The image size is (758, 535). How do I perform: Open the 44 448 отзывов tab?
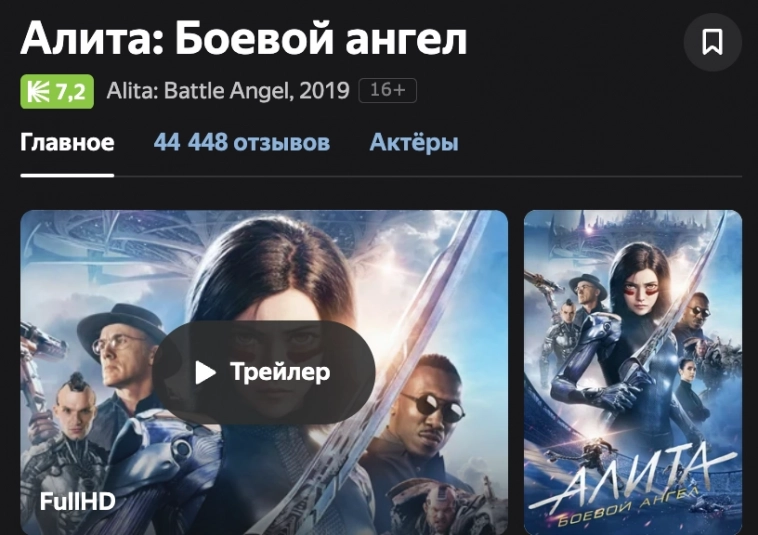pyautogui.click(x=242, y=143)
